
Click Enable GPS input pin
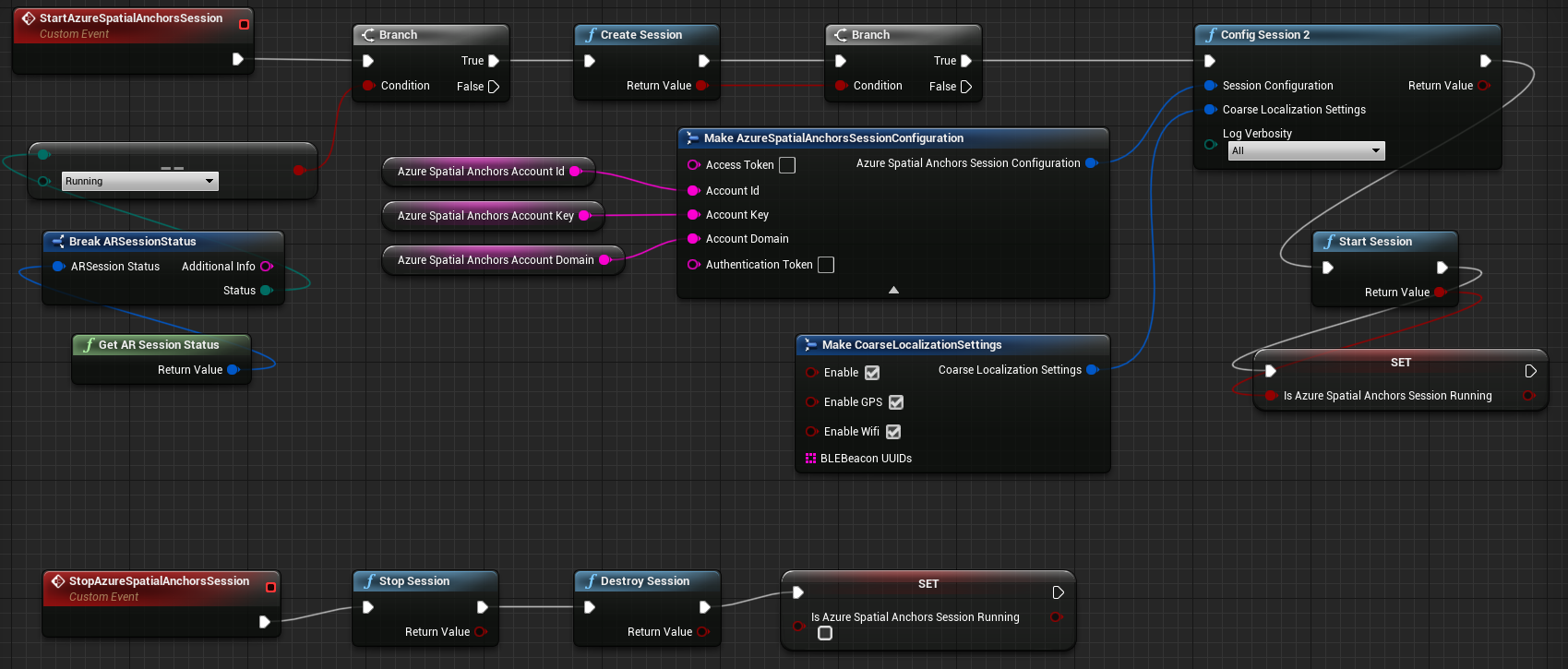812,402
